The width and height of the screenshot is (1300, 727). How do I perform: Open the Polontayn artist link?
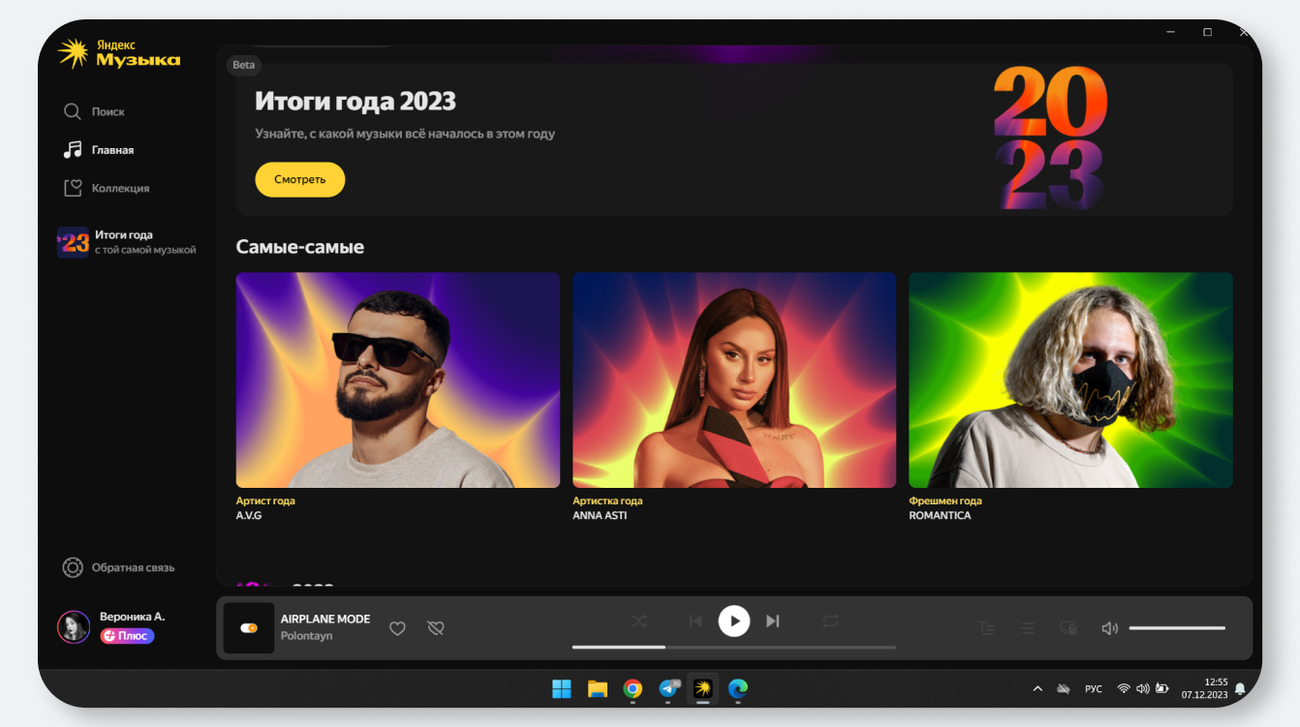[306, 636]
